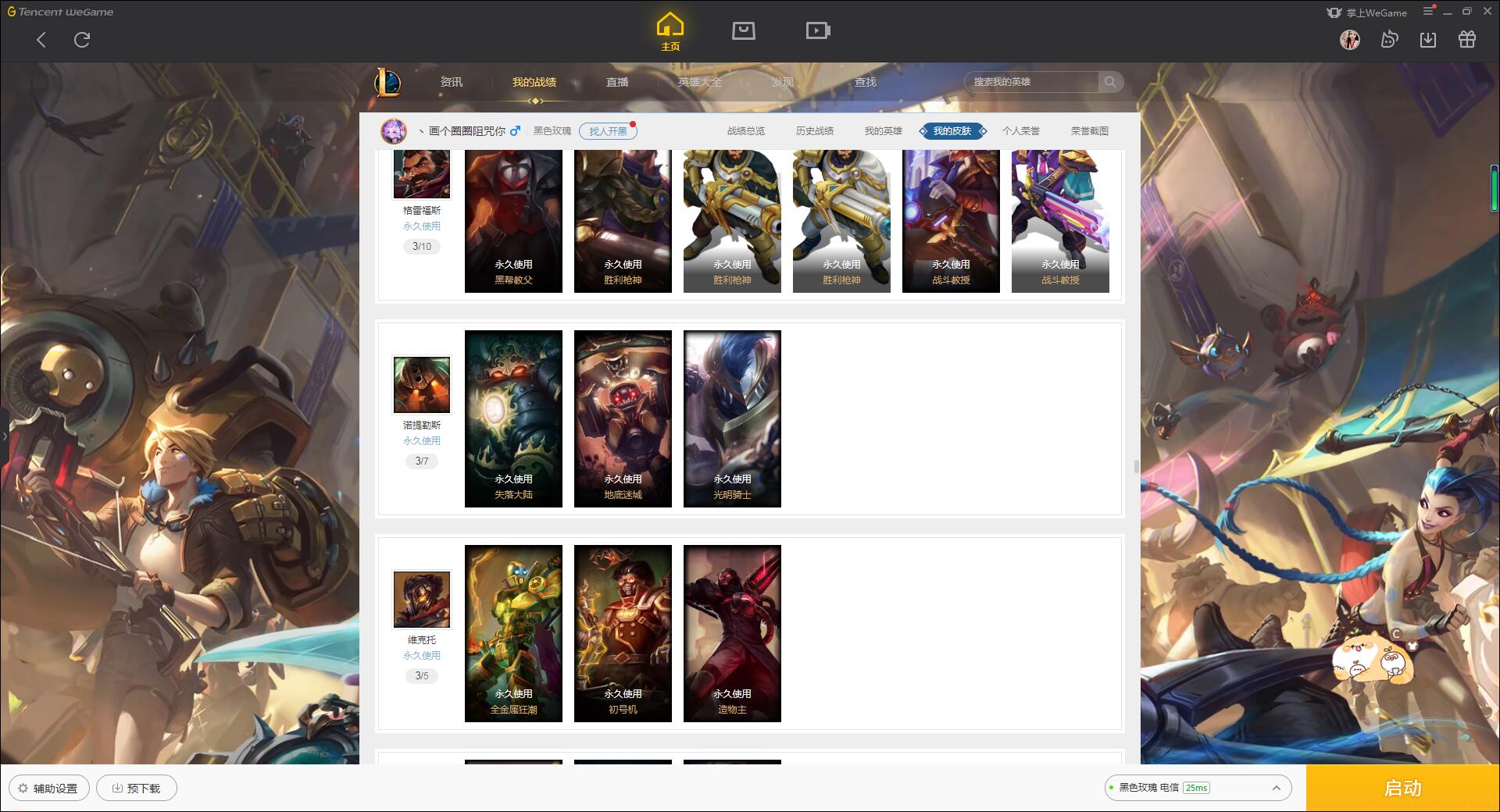This screenshot has width=1500, height=812.
Task: Click 黑色玫瑰 server label near username
Action: [x=552, y=131]
